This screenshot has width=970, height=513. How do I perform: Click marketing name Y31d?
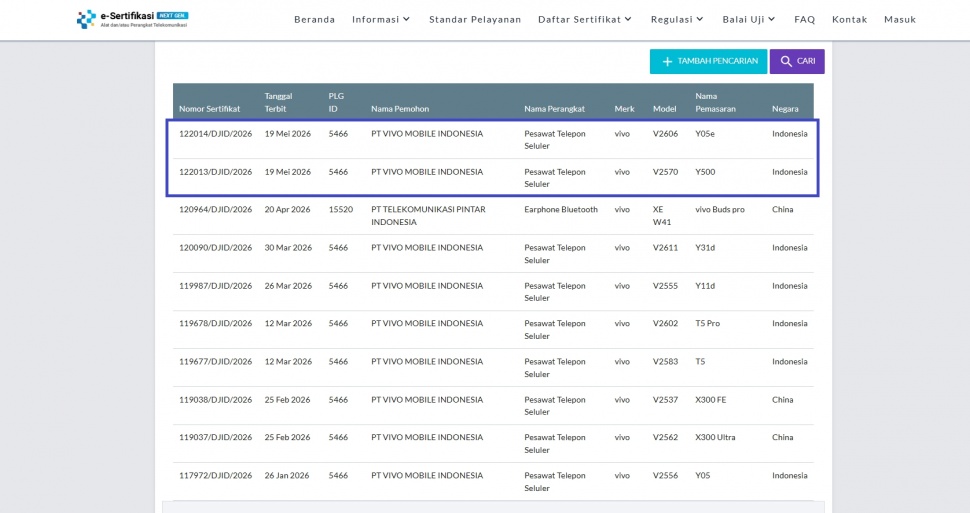(x=705, y=248)
